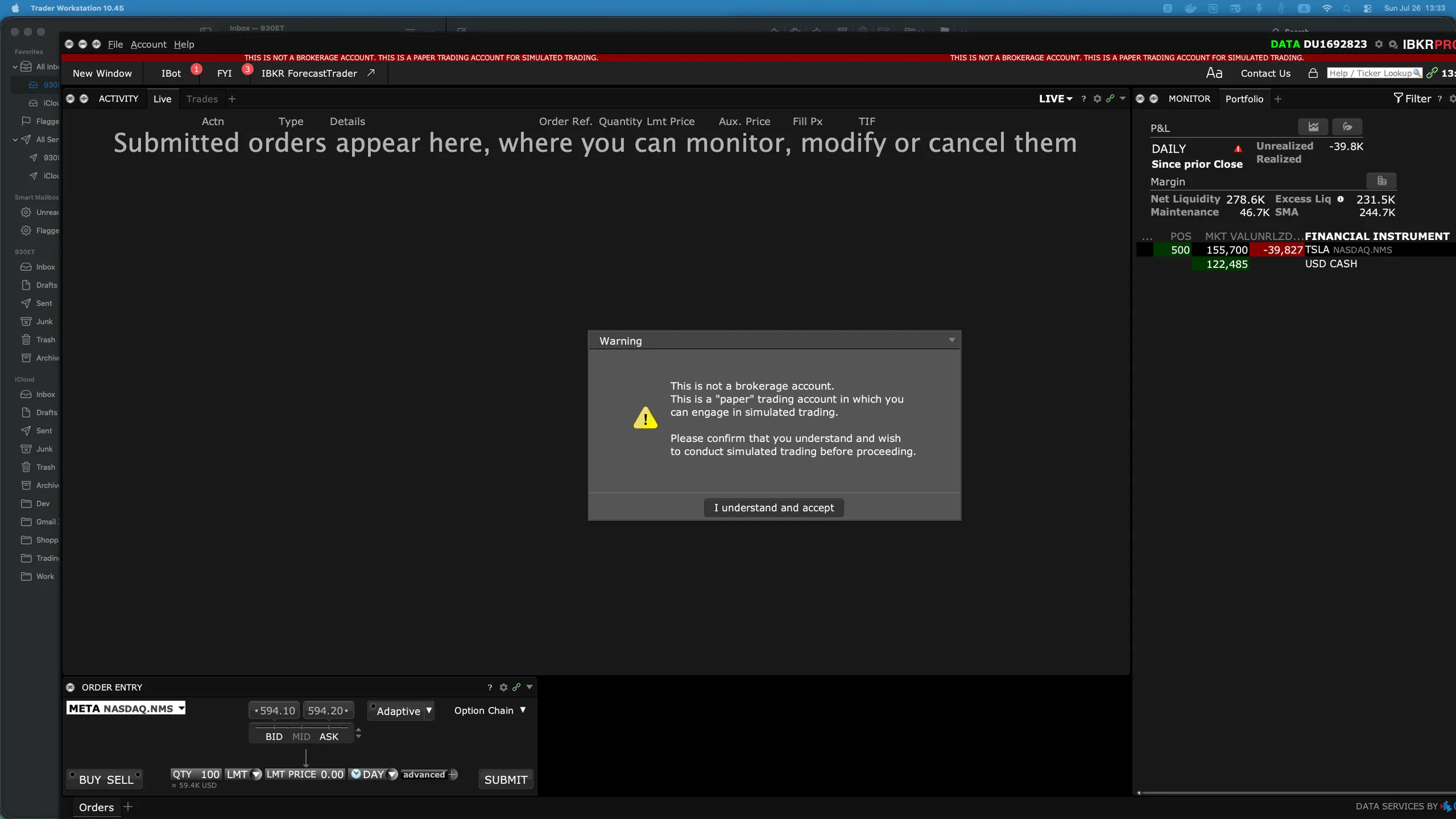The image size is (1456, 819).
Task: Click New Window button
Action: point(102,73)
